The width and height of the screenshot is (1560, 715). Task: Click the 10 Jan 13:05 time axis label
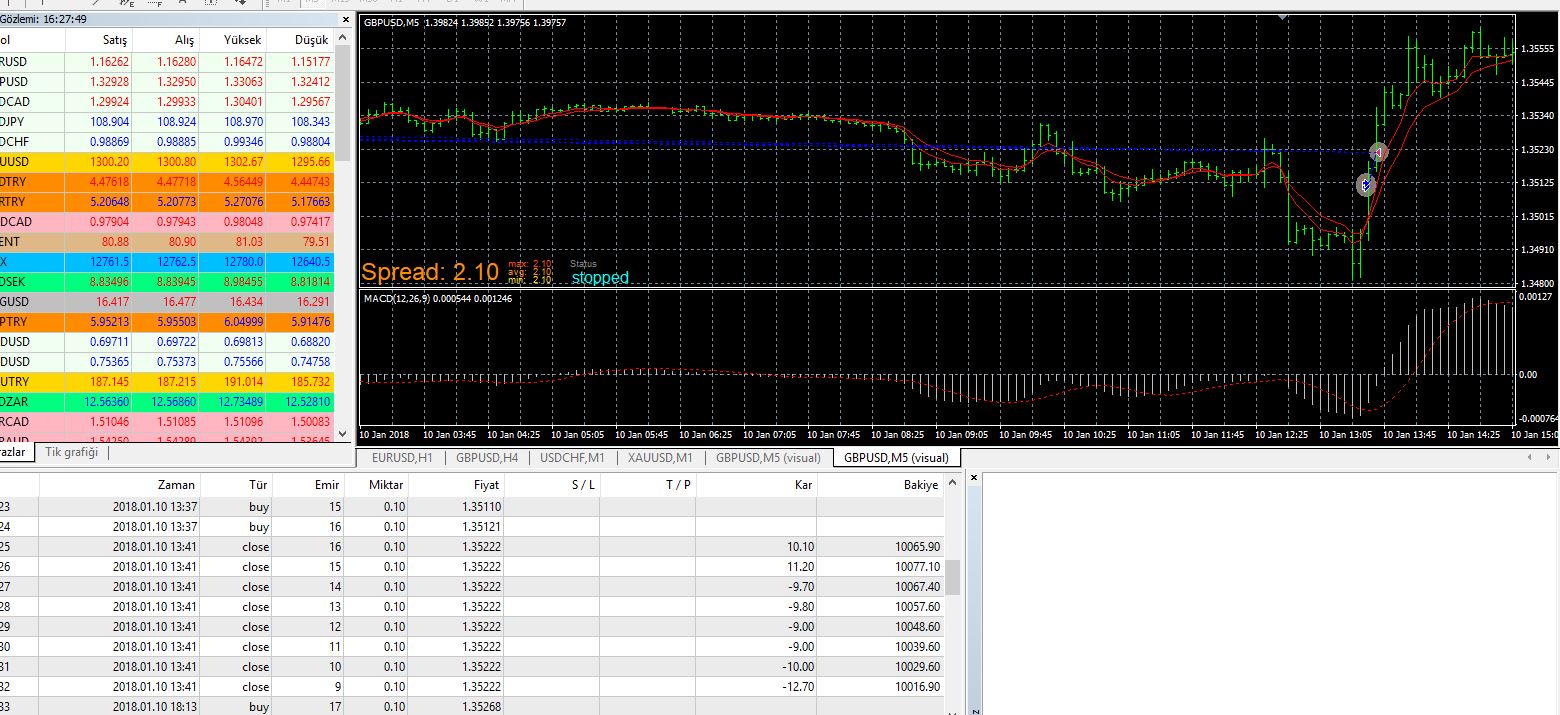tap(1346, 435)
